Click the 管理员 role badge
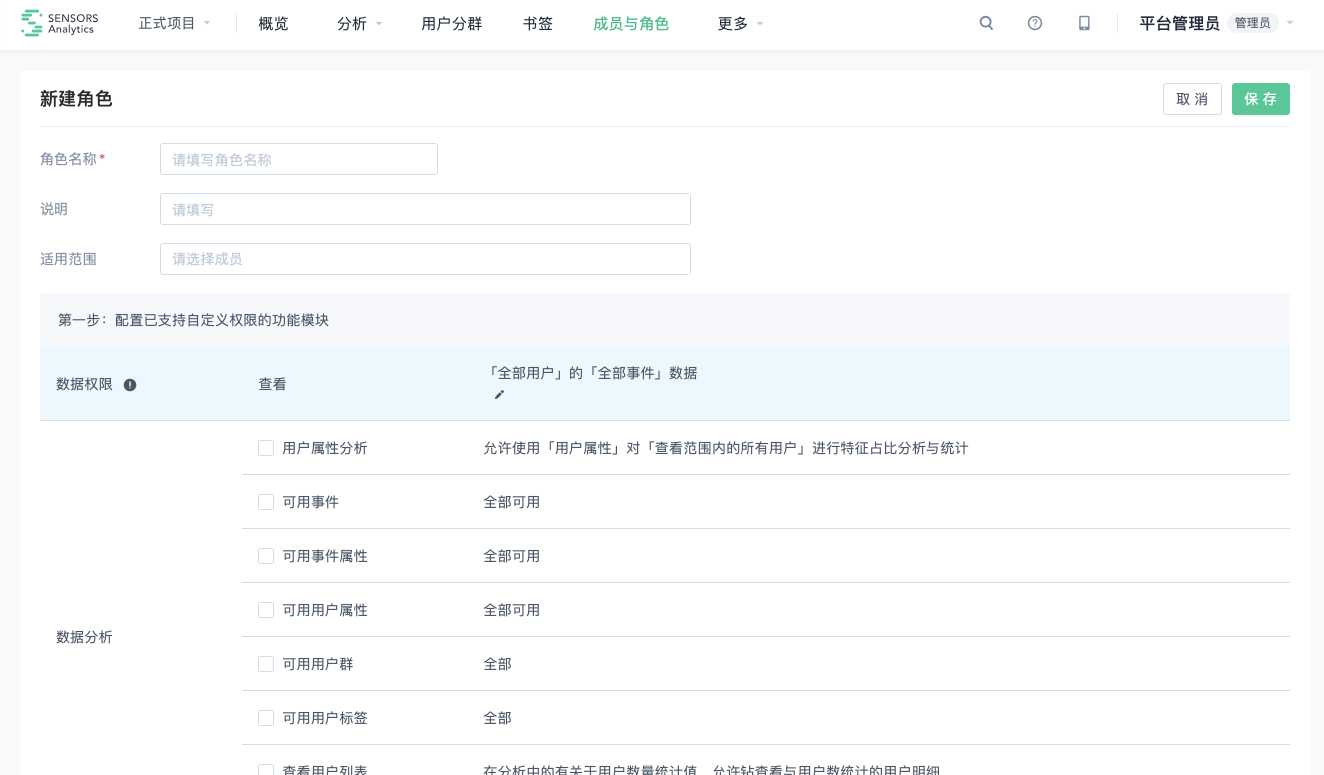 [1252, 23]
